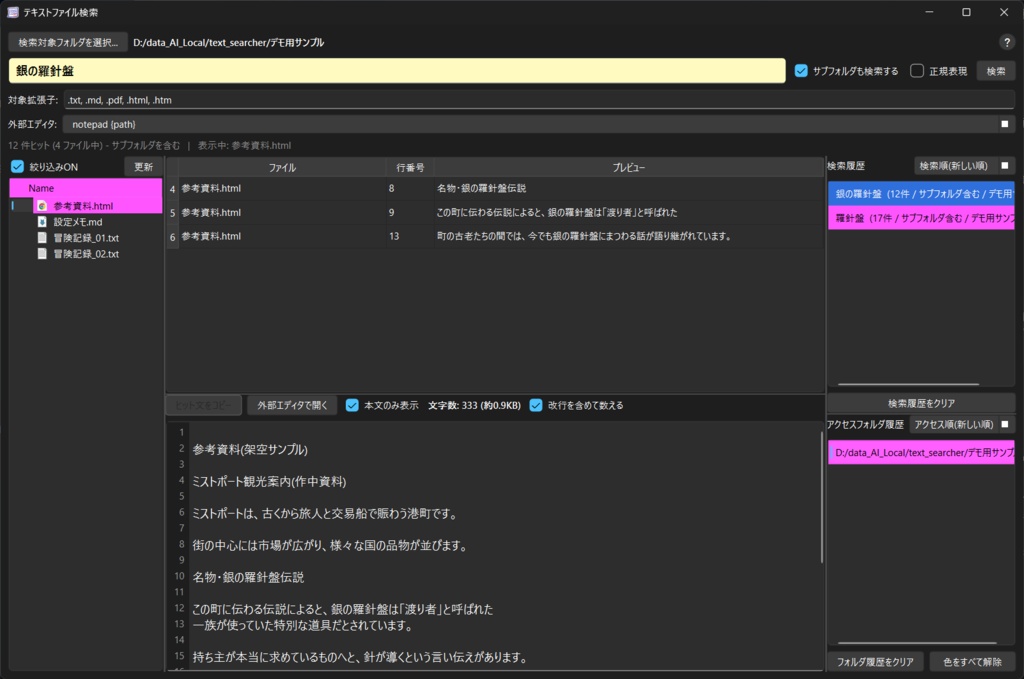Viewport: 1024px width, 679px height.
Task: Click the 外部エディタで開く button
Action: click(x=292, y=405)
